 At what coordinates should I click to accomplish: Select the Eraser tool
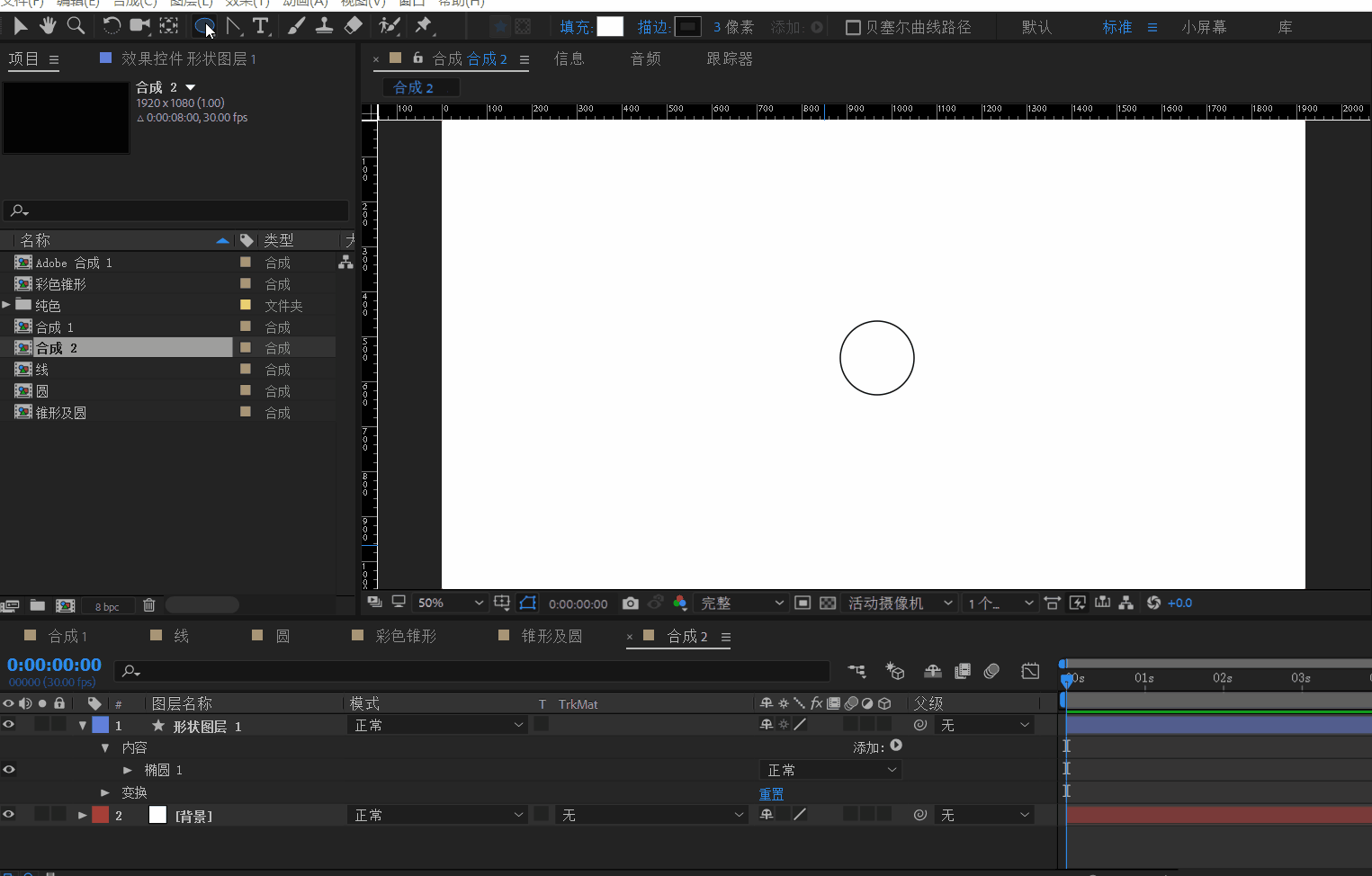pos(354,26)
